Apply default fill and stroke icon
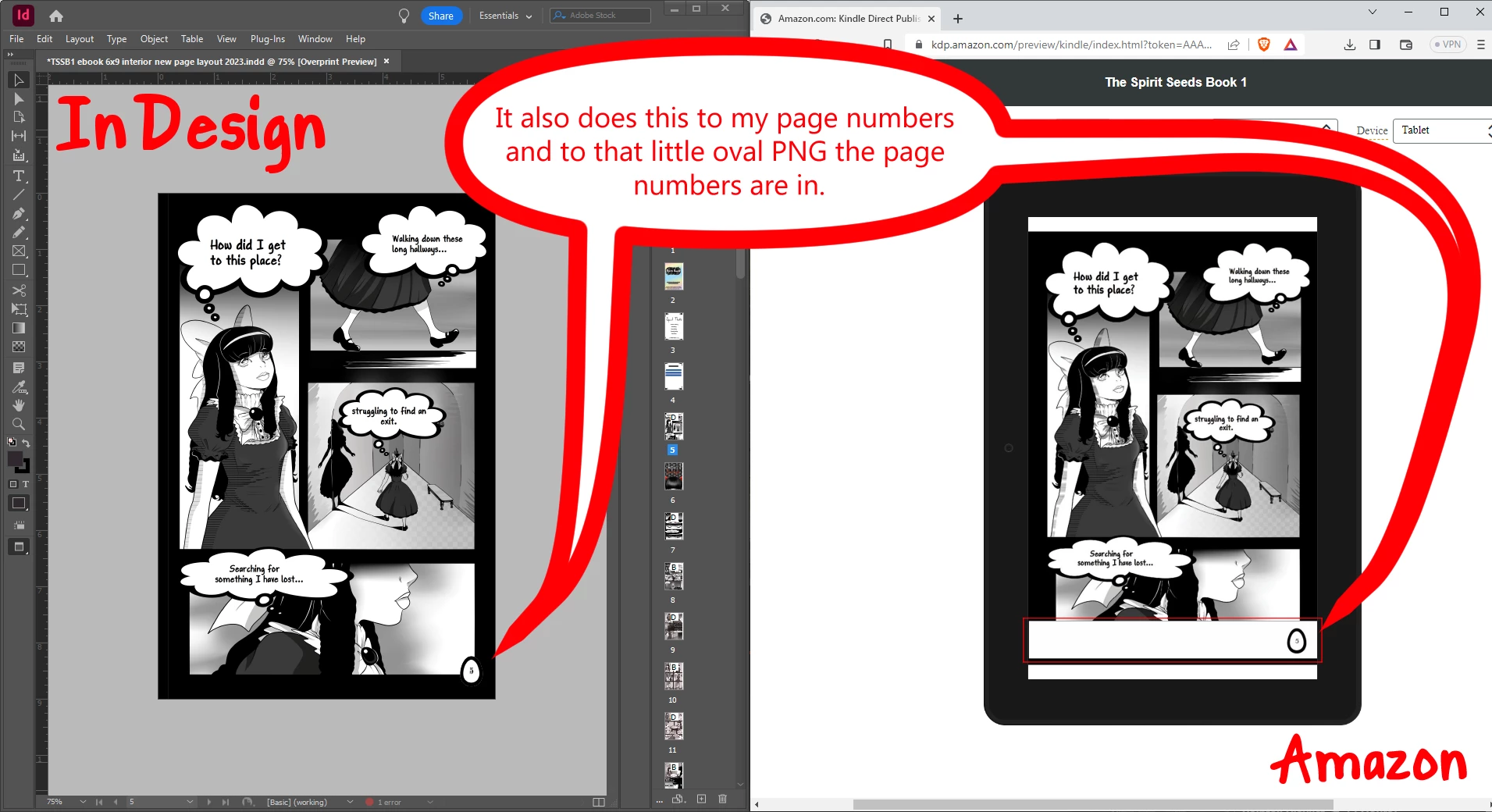Viewport: 1492px width, 812px height. 12,443
